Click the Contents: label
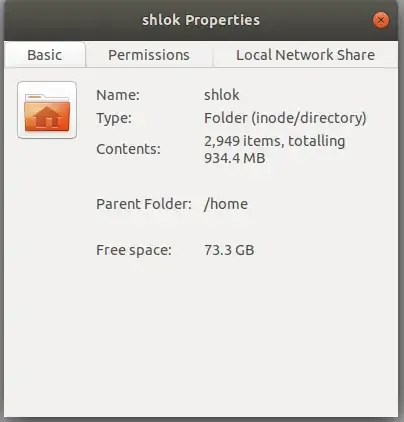This screenshot has height=422, width=404. coord(128,149)
